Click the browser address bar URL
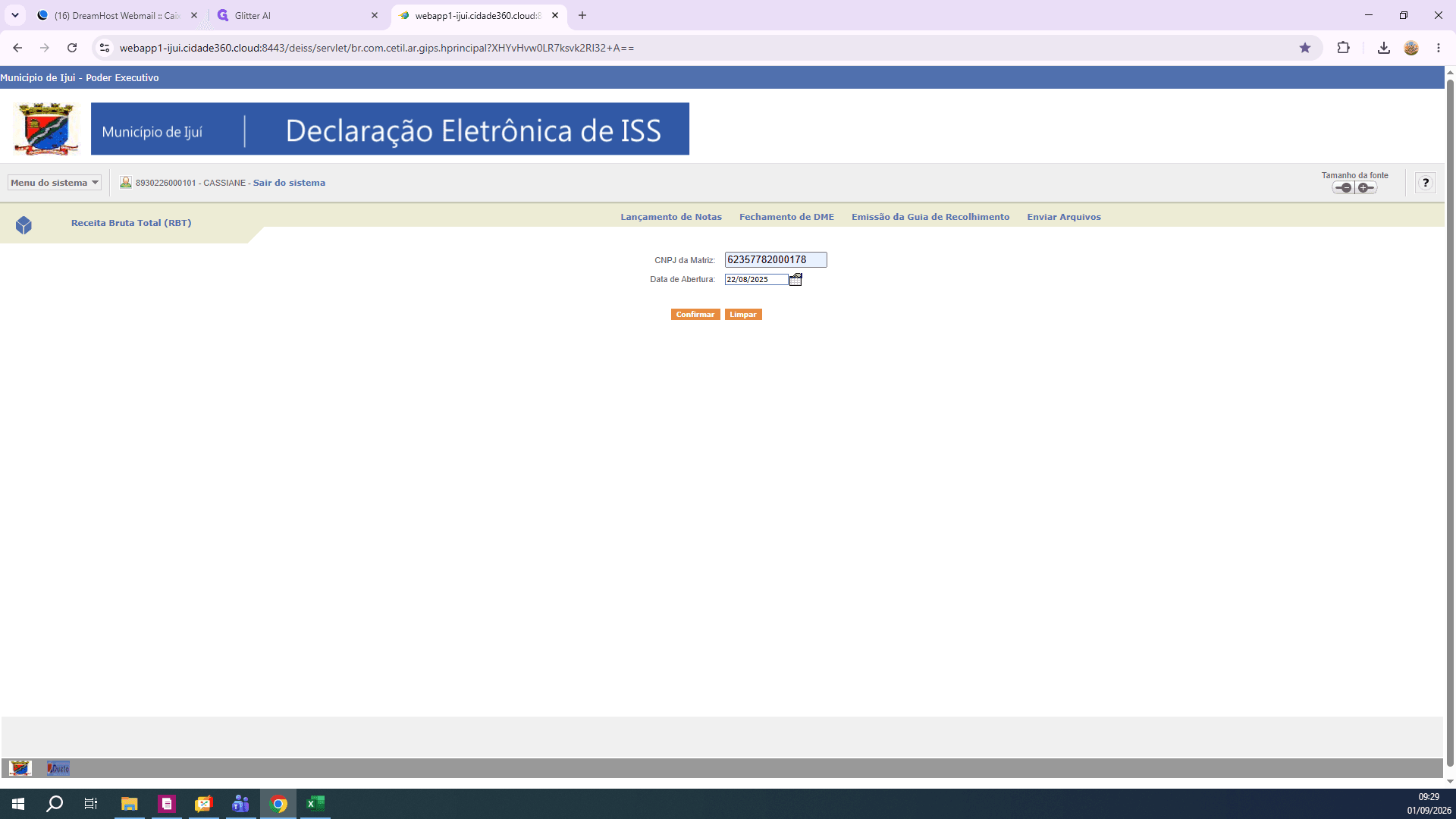The width and height of the screenshot is (1456, 819). (377, 48)
